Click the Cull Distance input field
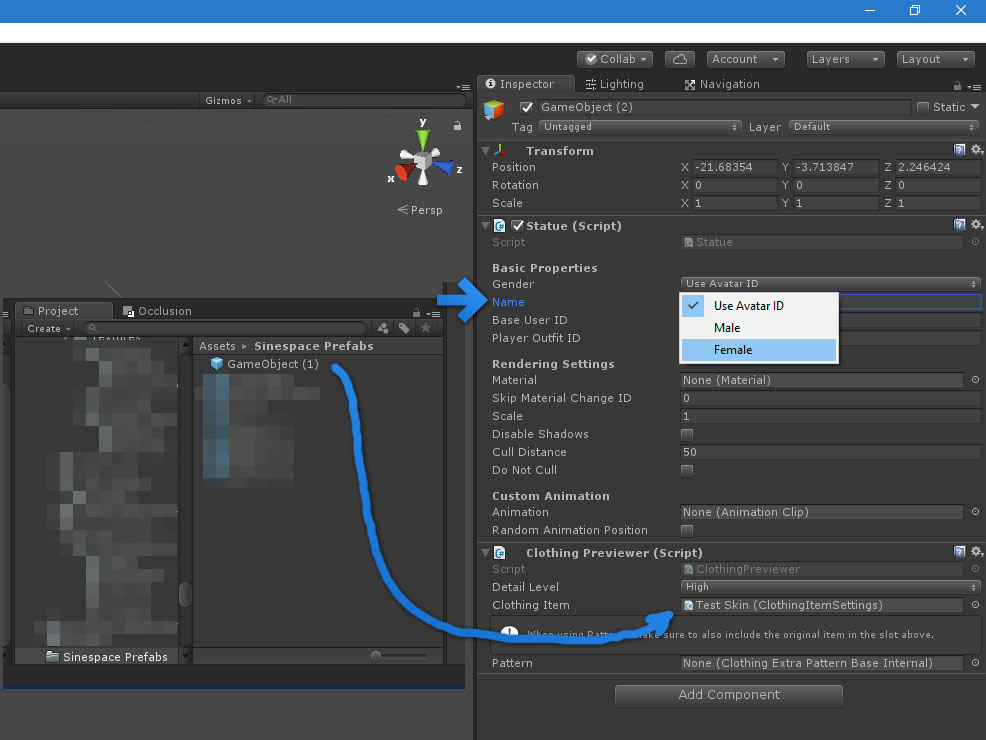Viewport: 986px width, 740px height. pos(830,452)
